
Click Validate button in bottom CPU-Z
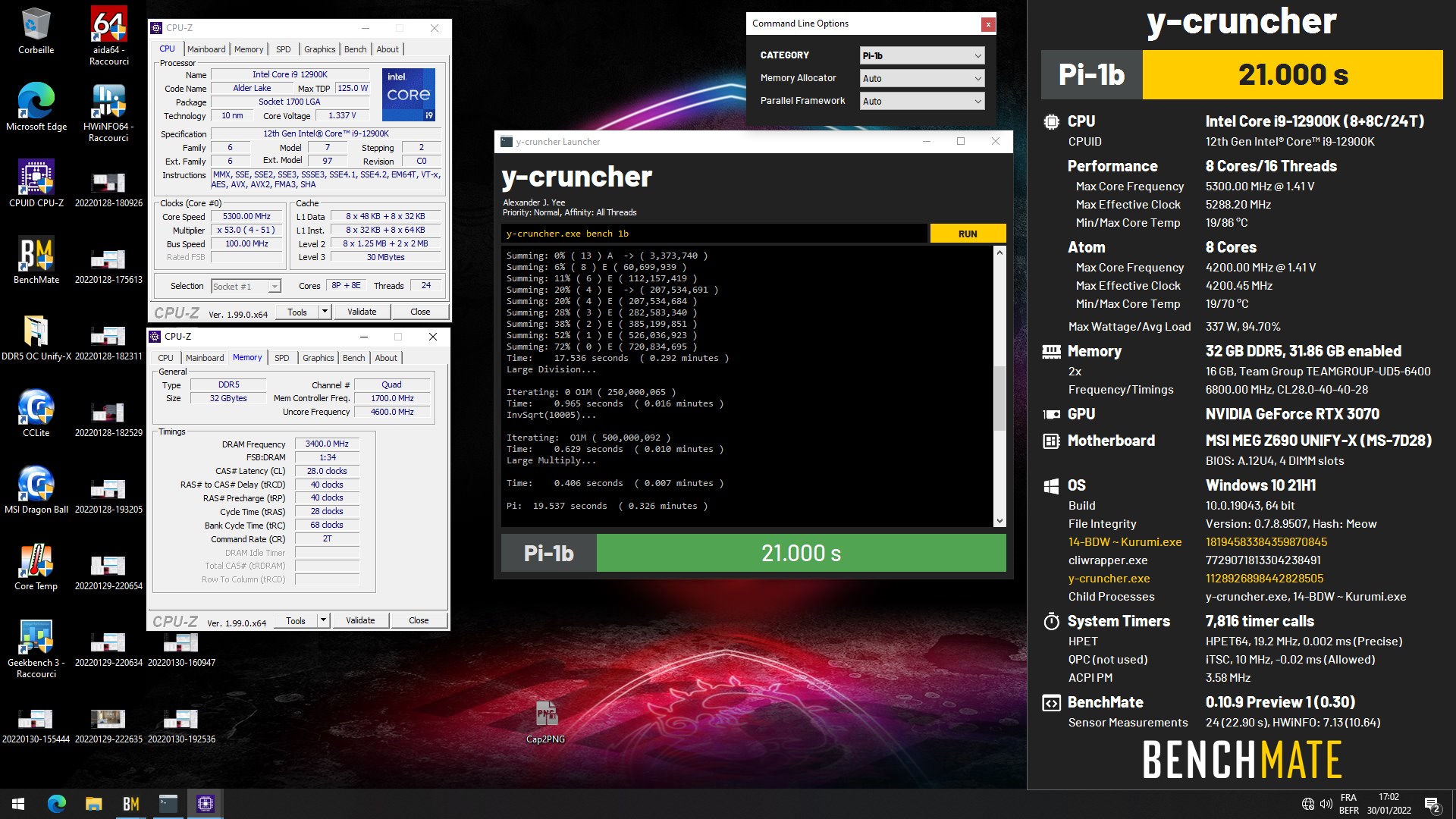tap(360, 620)
